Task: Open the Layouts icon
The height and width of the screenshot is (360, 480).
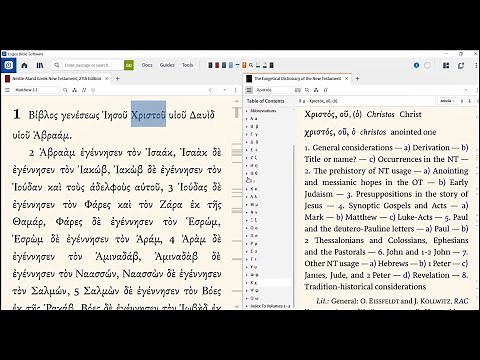Action: click(x=446, y=65)
